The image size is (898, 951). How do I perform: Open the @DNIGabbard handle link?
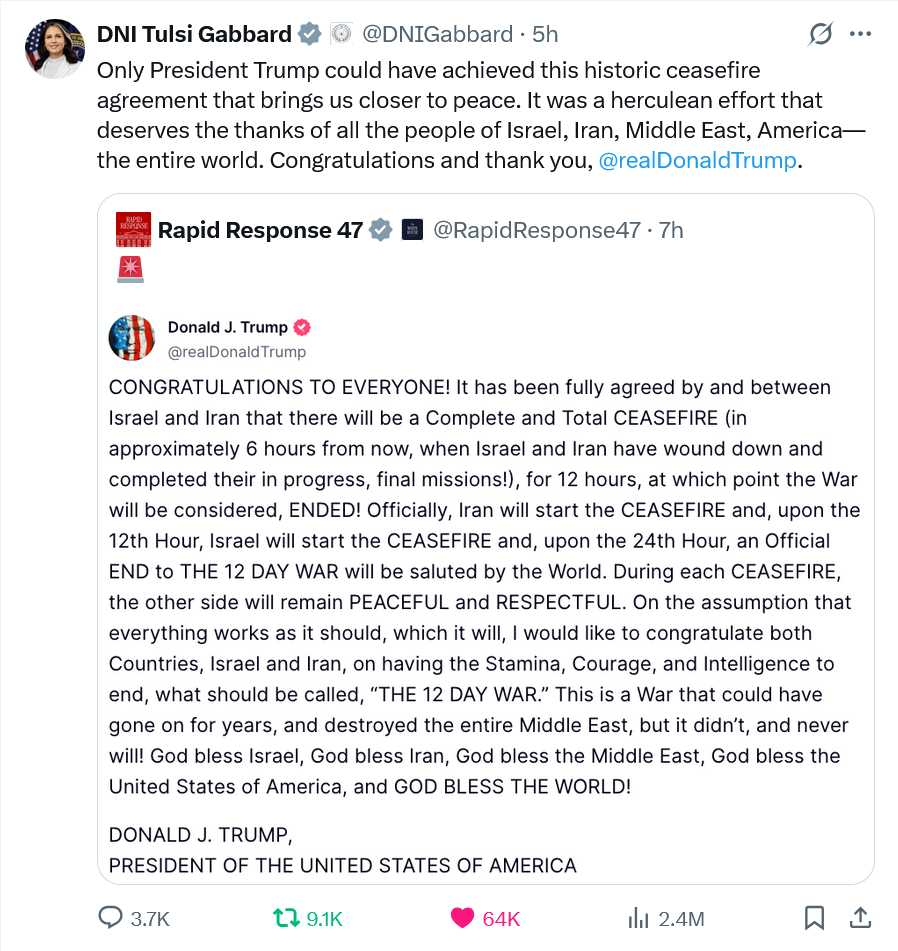(x=437, y=34)
